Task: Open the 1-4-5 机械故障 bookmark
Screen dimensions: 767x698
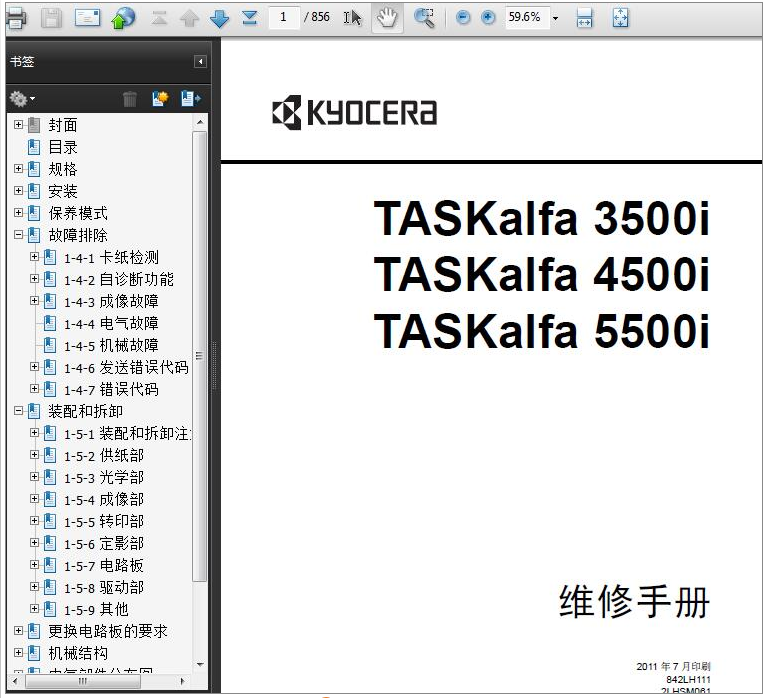Action: [111, 345]
